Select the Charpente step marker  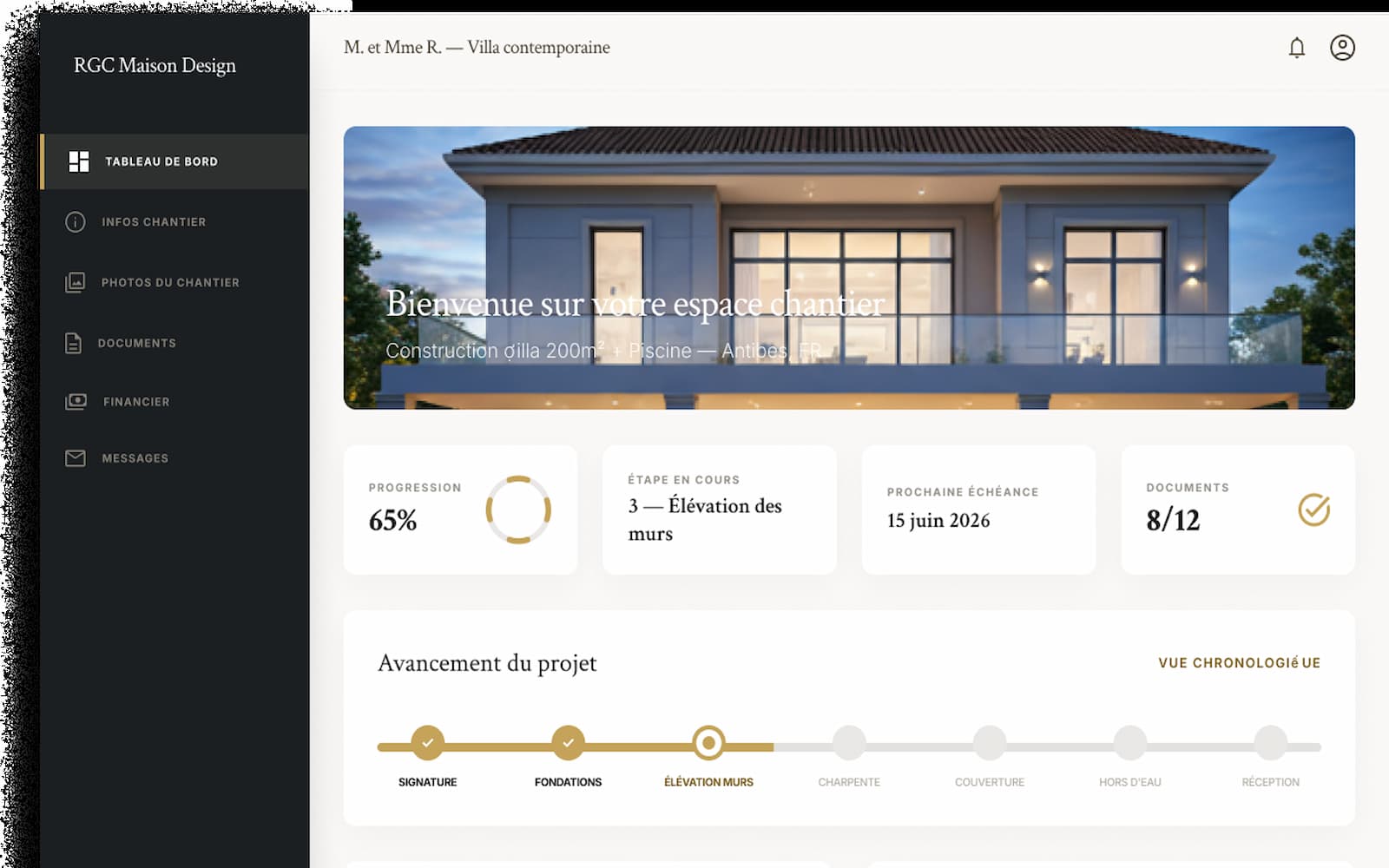pos(849,743)
